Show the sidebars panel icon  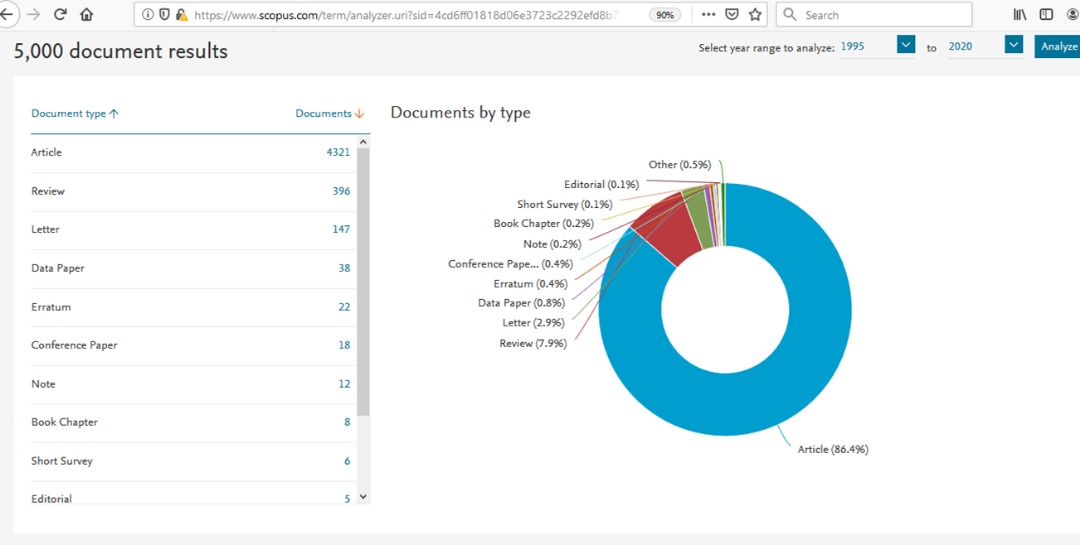coord(1046,15)
